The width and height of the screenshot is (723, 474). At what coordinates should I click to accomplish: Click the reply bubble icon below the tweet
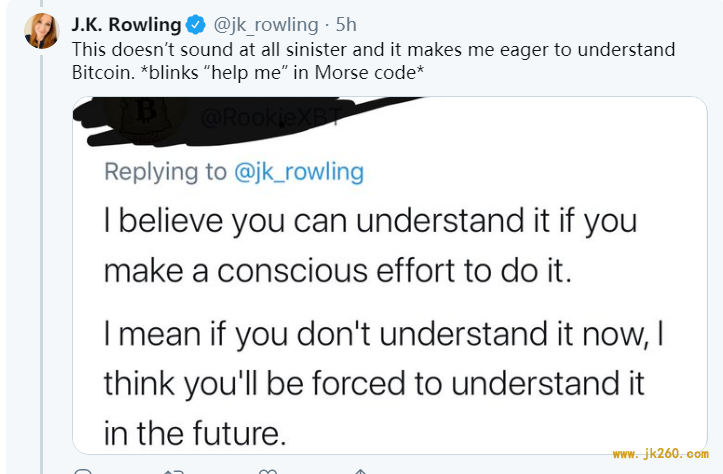tap(83, 471)
